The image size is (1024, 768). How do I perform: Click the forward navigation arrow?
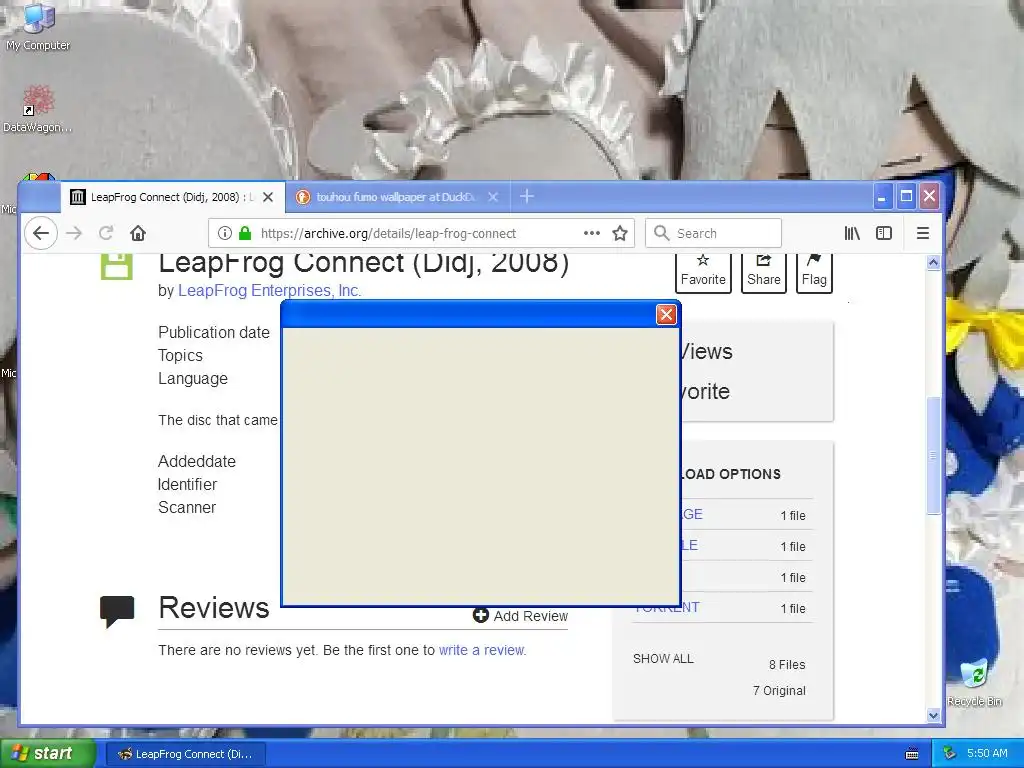pos(74,233)
